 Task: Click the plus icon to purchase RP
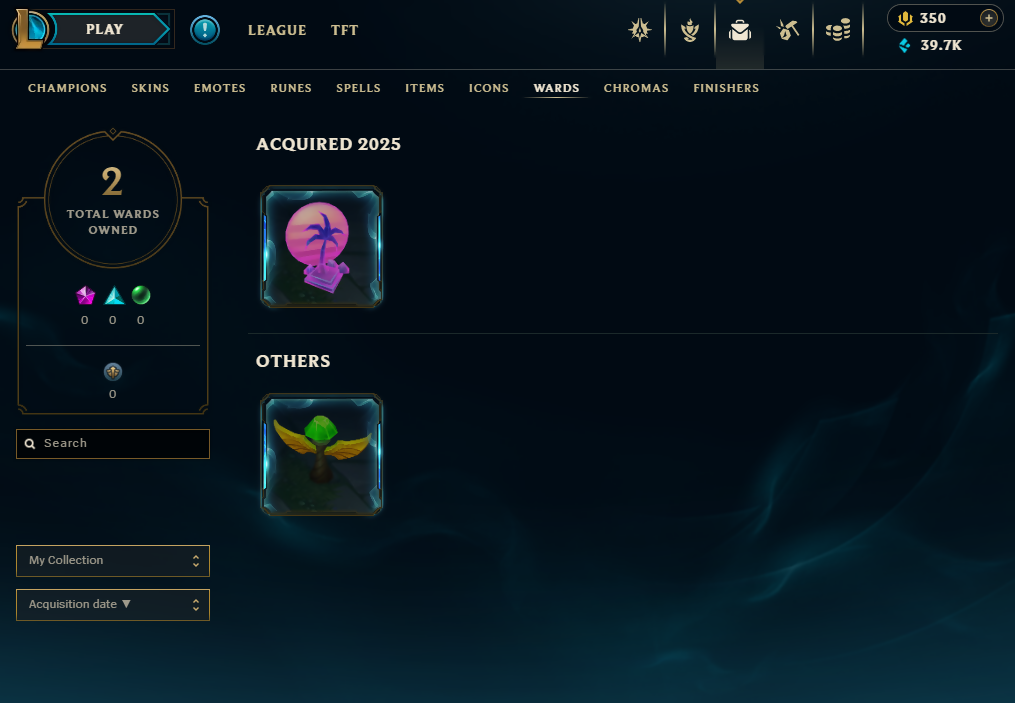988,18
